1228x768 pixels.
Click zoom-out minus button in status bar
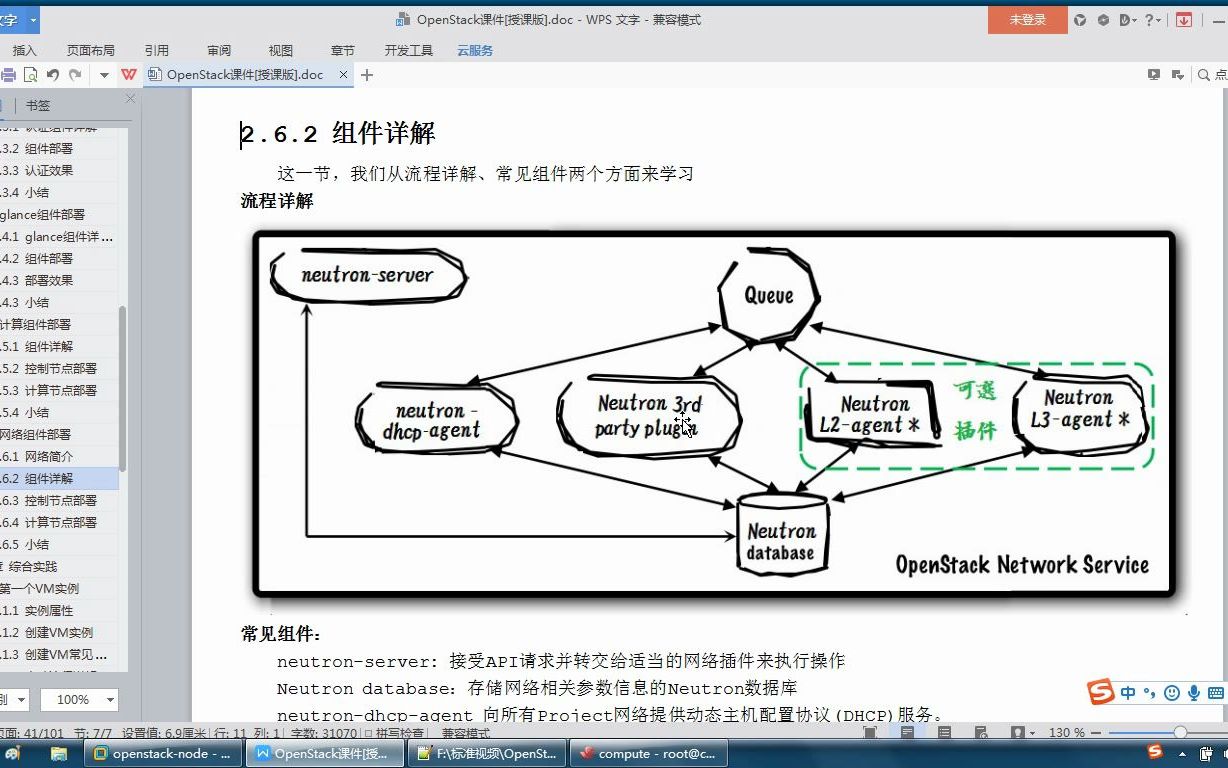click(x=1096, y=733)
